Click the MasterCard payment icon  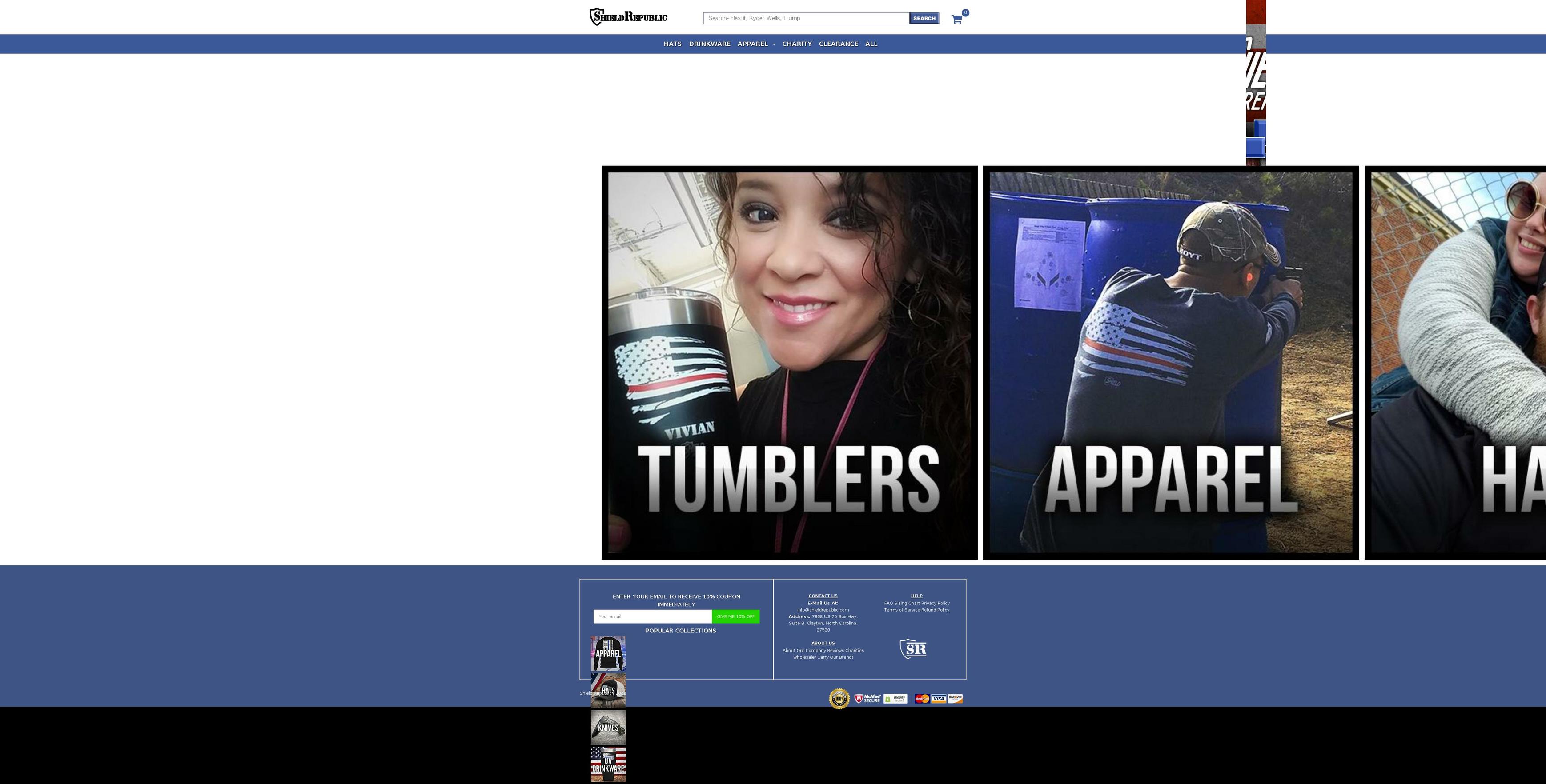coord(922,699)
